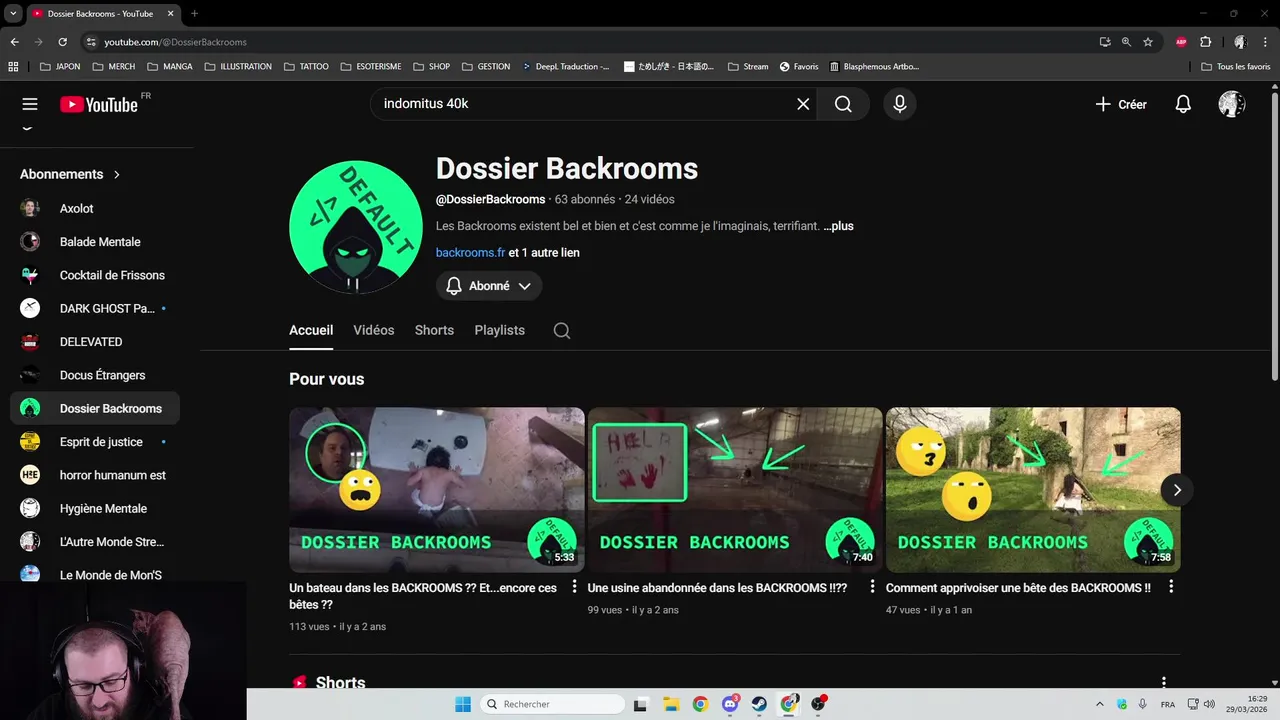Click the YouTube page vertical scrollbar
This screenshot has width=1280, height=720.
(1274, 235)
